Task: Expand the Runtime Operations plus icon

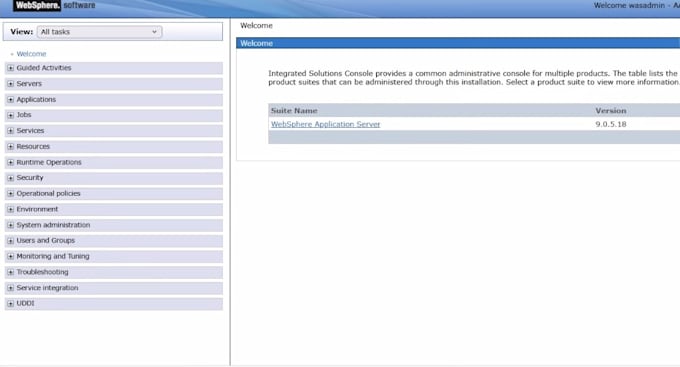Action: click(x=10, y=162)
